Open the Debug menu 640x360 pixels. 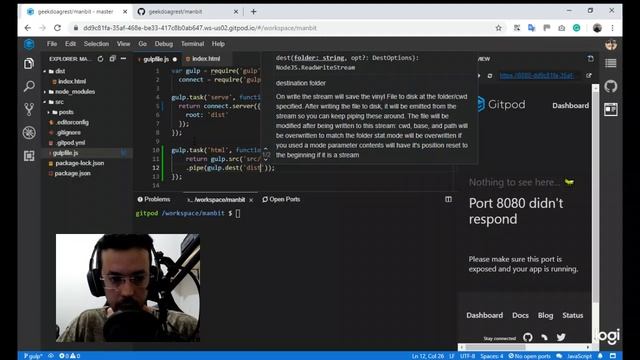pos(164,44)
